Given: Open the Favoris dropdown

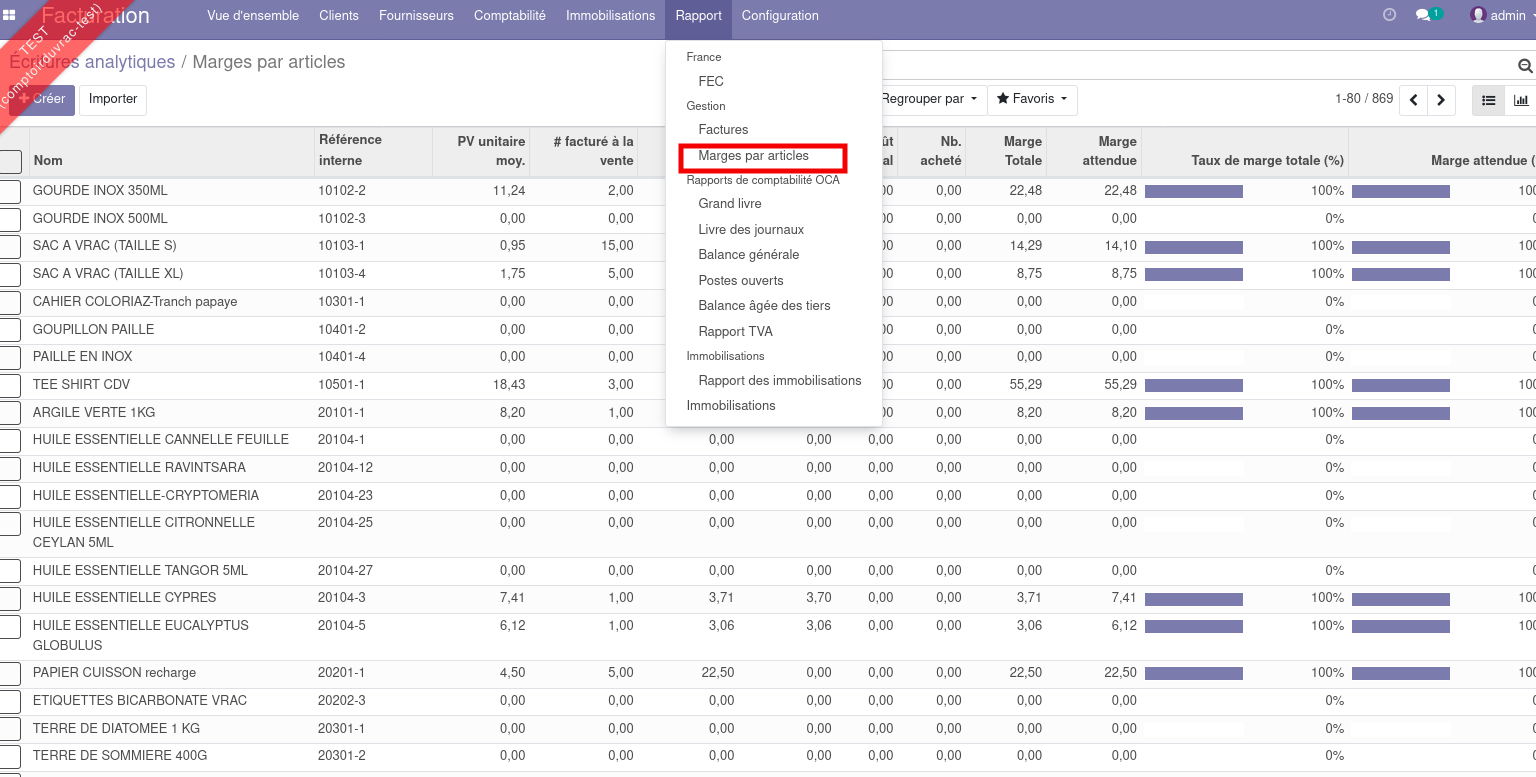Looking at the screenshot, I should pos(1031,99).
